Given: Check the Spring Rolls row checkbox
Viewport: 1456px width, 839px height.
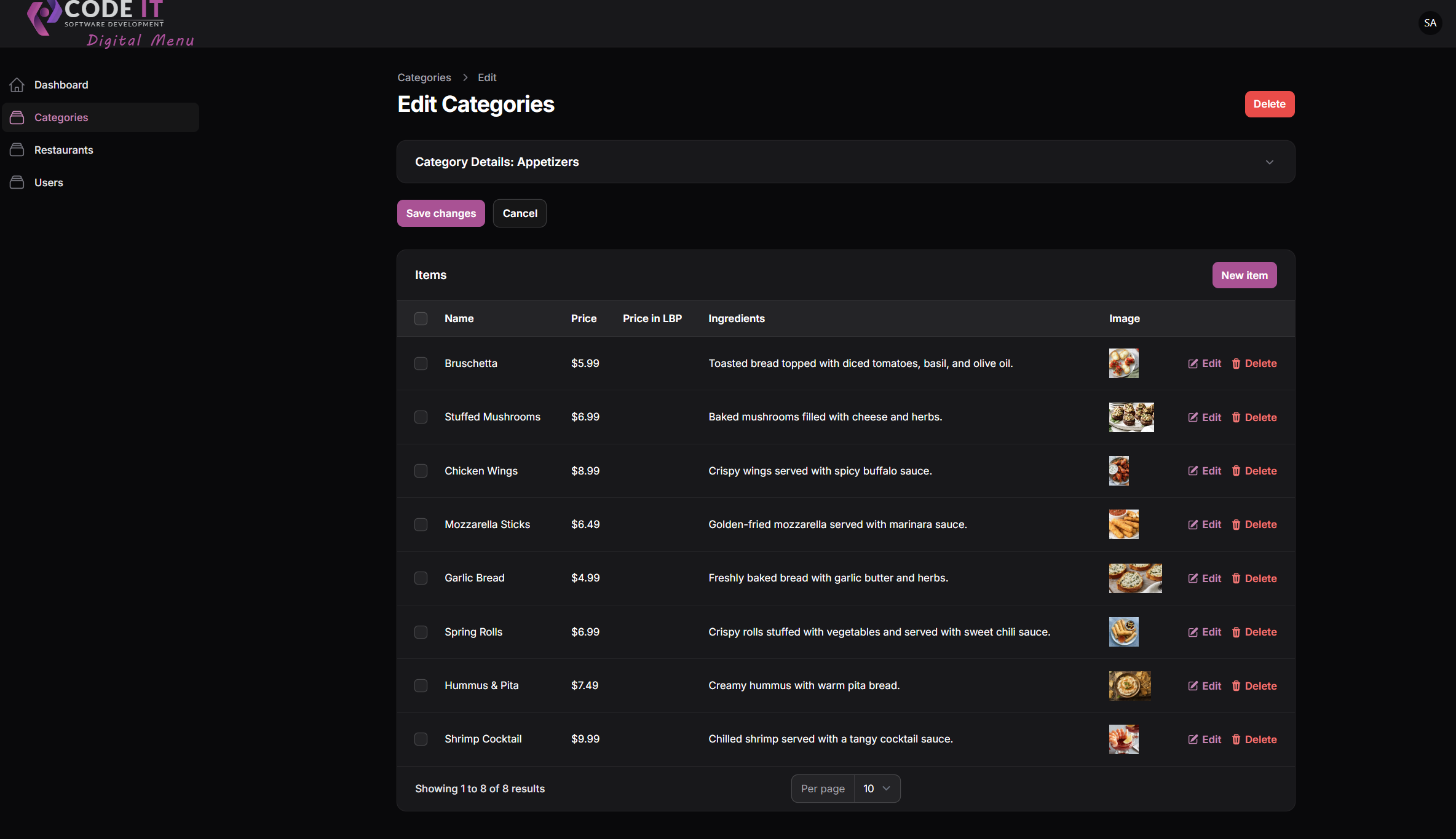Looking at the screenshot, I should [x=421, y=632].
